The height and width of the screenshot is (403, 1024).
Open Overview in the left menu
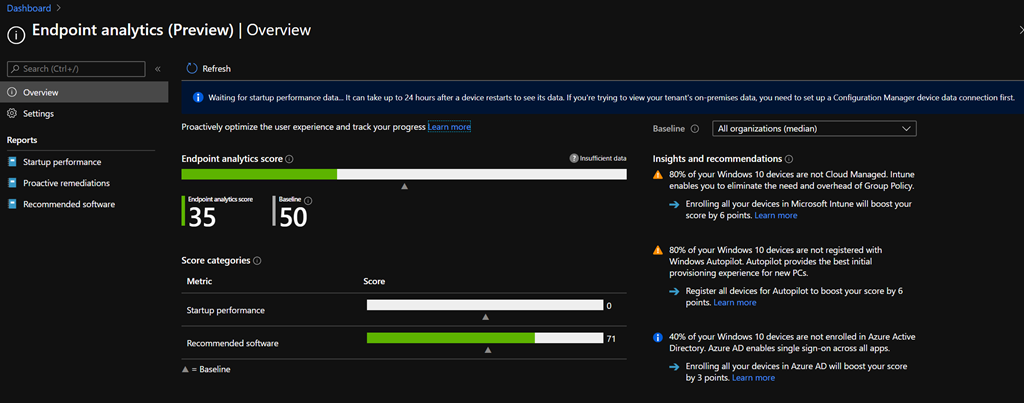40,92
